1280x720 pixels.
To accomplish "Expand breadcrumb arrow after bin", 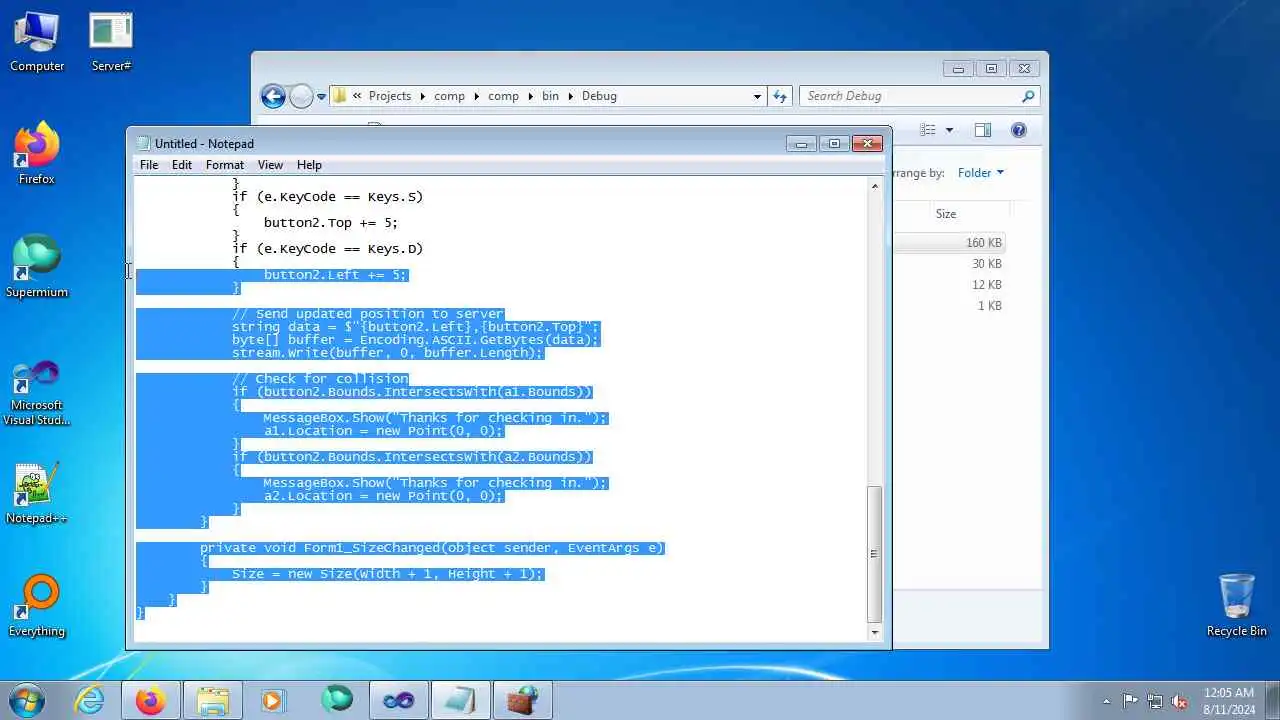I will click(571, 96).
